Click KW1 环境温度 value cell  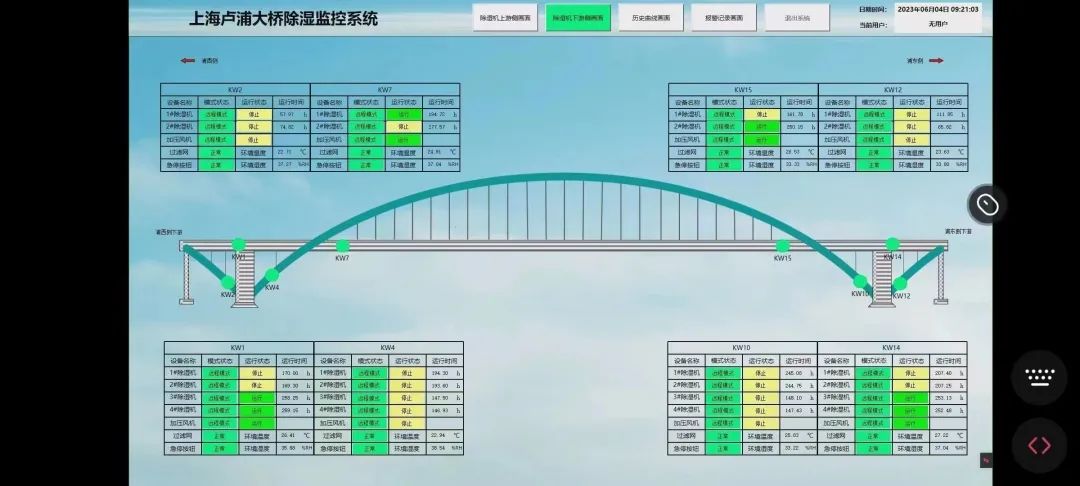295,436
